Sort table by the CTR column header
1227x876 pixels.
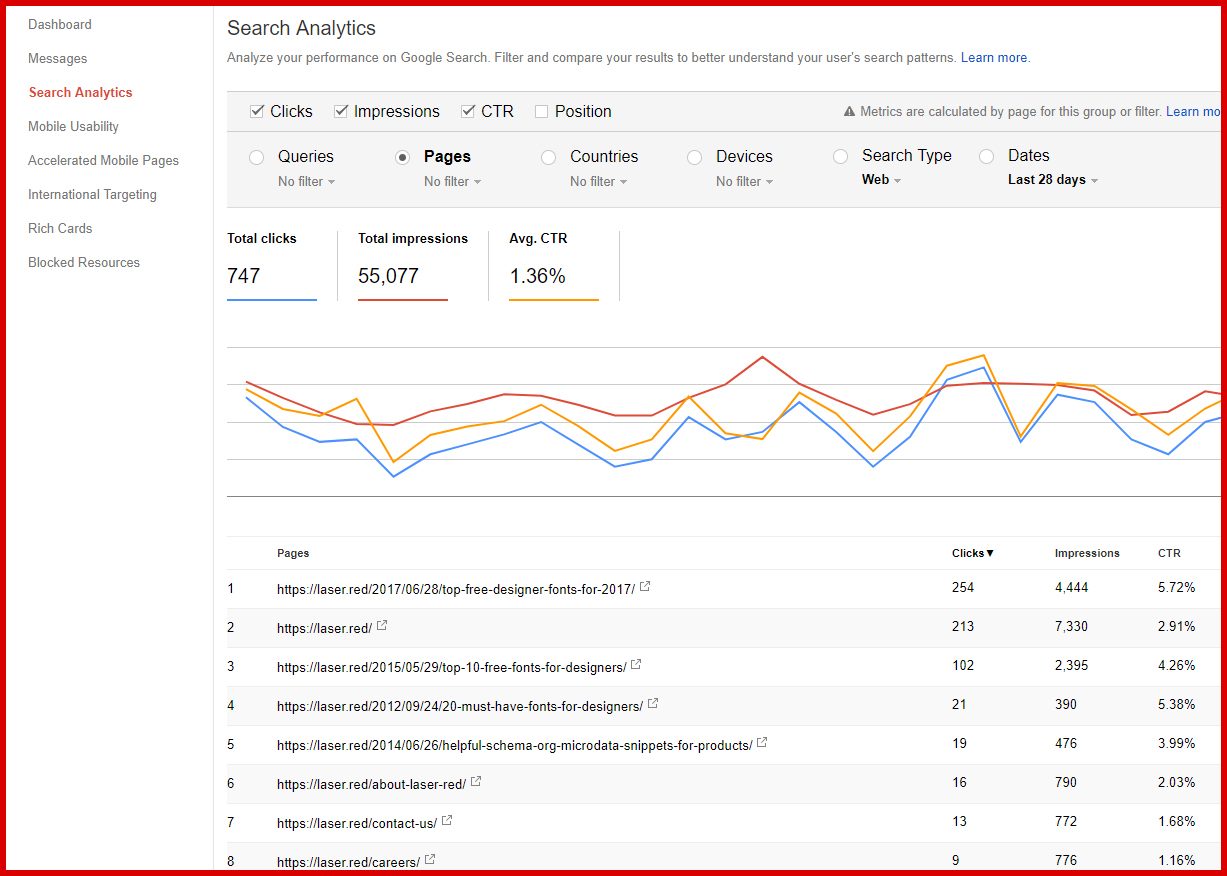(1169, 553)
